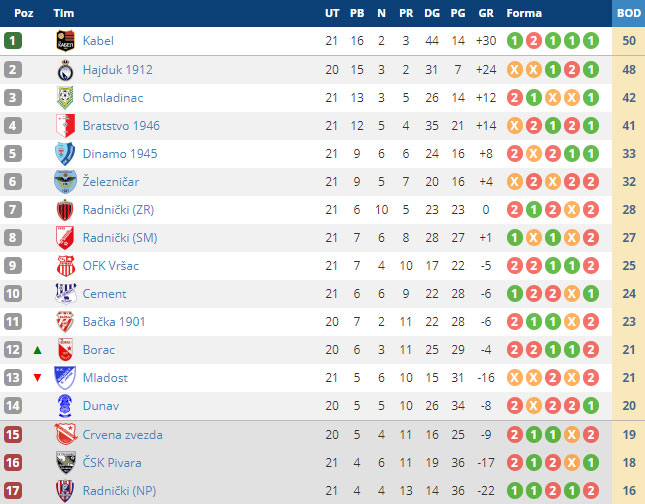
Task: Click the Dunav team logo
Action: [x=66, y=406]
